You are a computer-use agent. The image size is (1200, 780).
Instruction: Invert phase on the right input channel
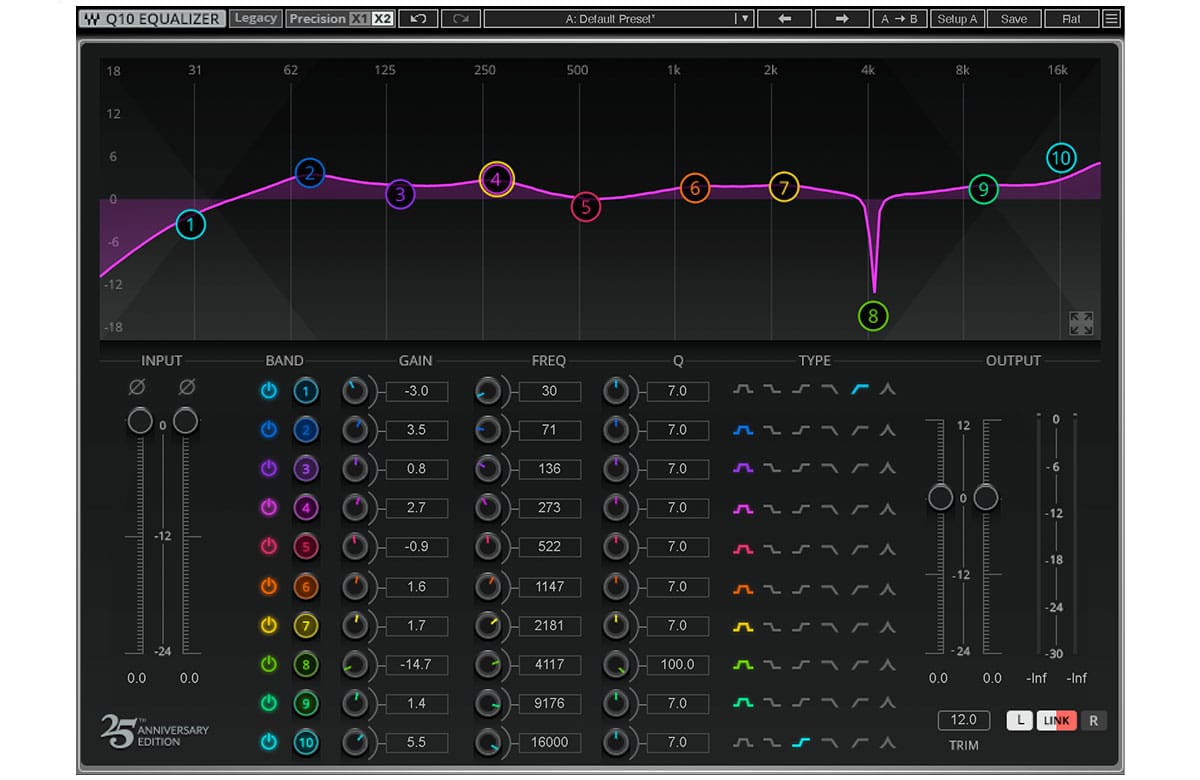tap(186, 386)
